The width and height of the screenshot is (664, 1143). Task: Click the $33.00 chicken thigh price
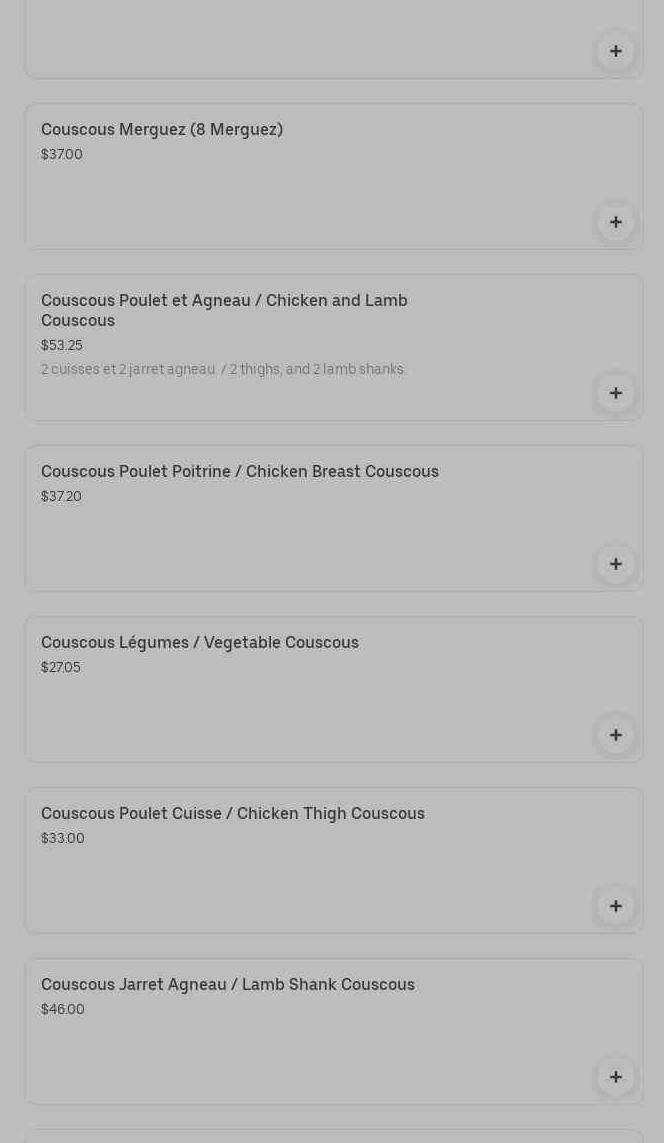click(x=63, y=838)
